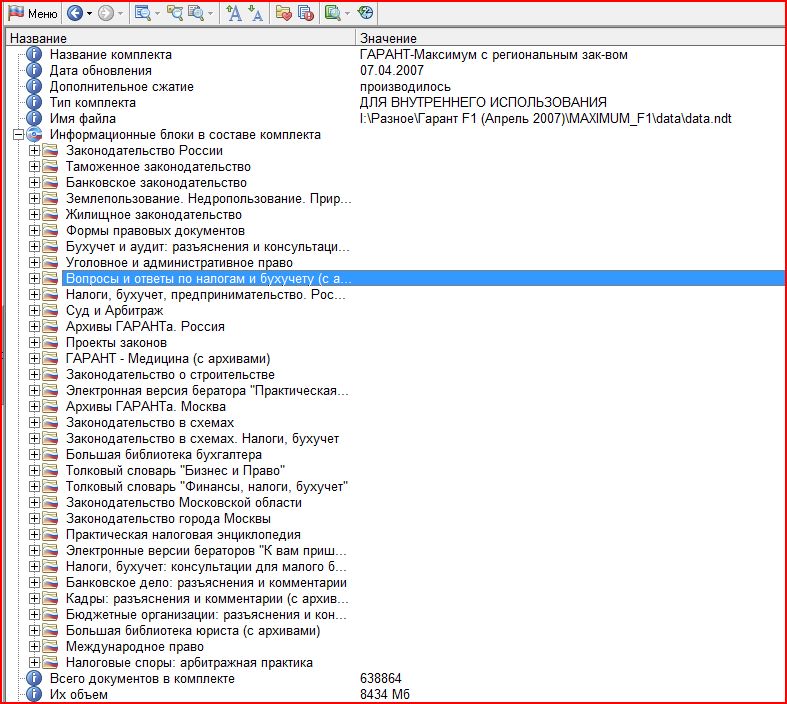Open the favorites folder with heart icon
This screenshot has width=787, height=704.
point(284,14)
